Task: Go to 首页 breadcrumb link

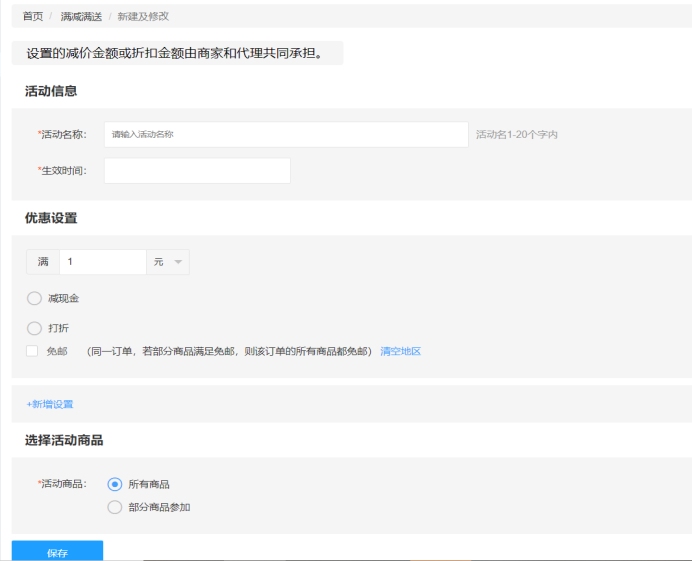Action: pyautogui.click(x=33, y=16)
